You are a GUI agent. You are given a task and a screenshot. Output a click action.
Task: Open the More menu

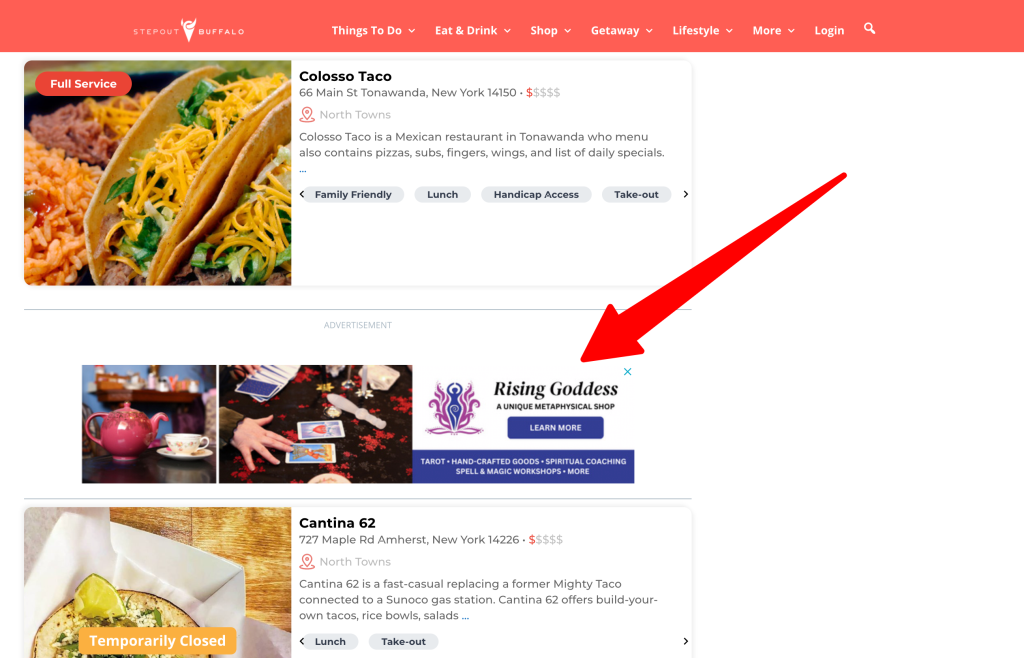773,31
